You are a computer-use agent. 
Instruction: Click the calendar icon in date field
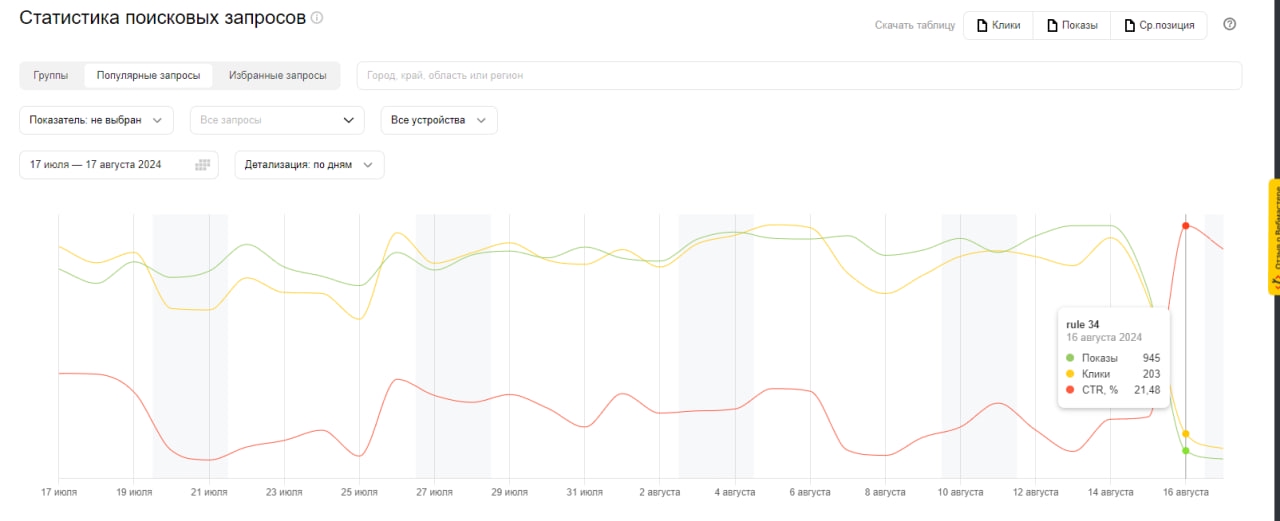pyautogui.click(x=203, y=165)
